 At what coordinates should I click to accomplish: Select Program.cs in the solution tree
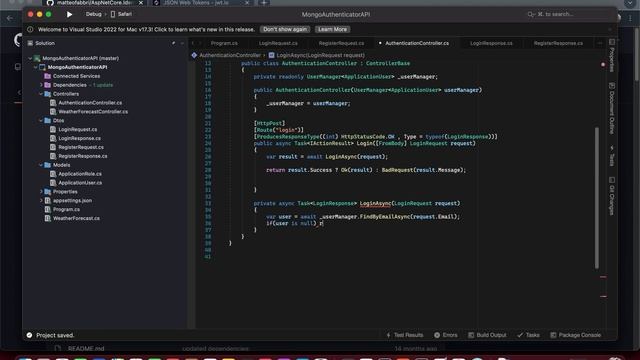[66, 209]
